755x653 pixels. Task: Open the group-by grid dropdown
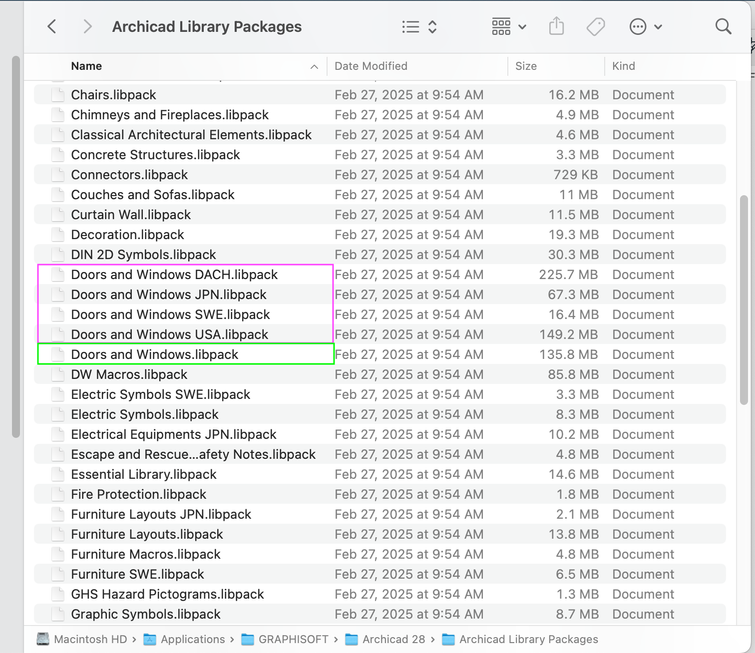click(508, 26)
